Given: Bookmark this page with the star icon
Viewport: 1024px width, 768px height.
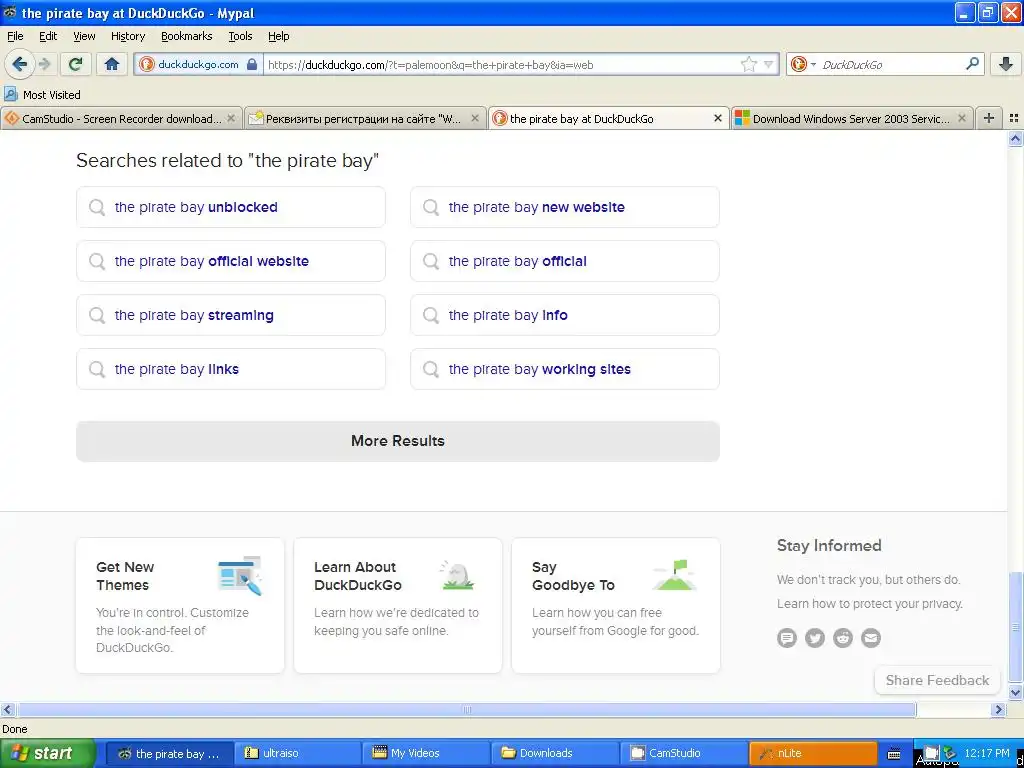Looking at the screenshot, I should click(x=748, y=64).
